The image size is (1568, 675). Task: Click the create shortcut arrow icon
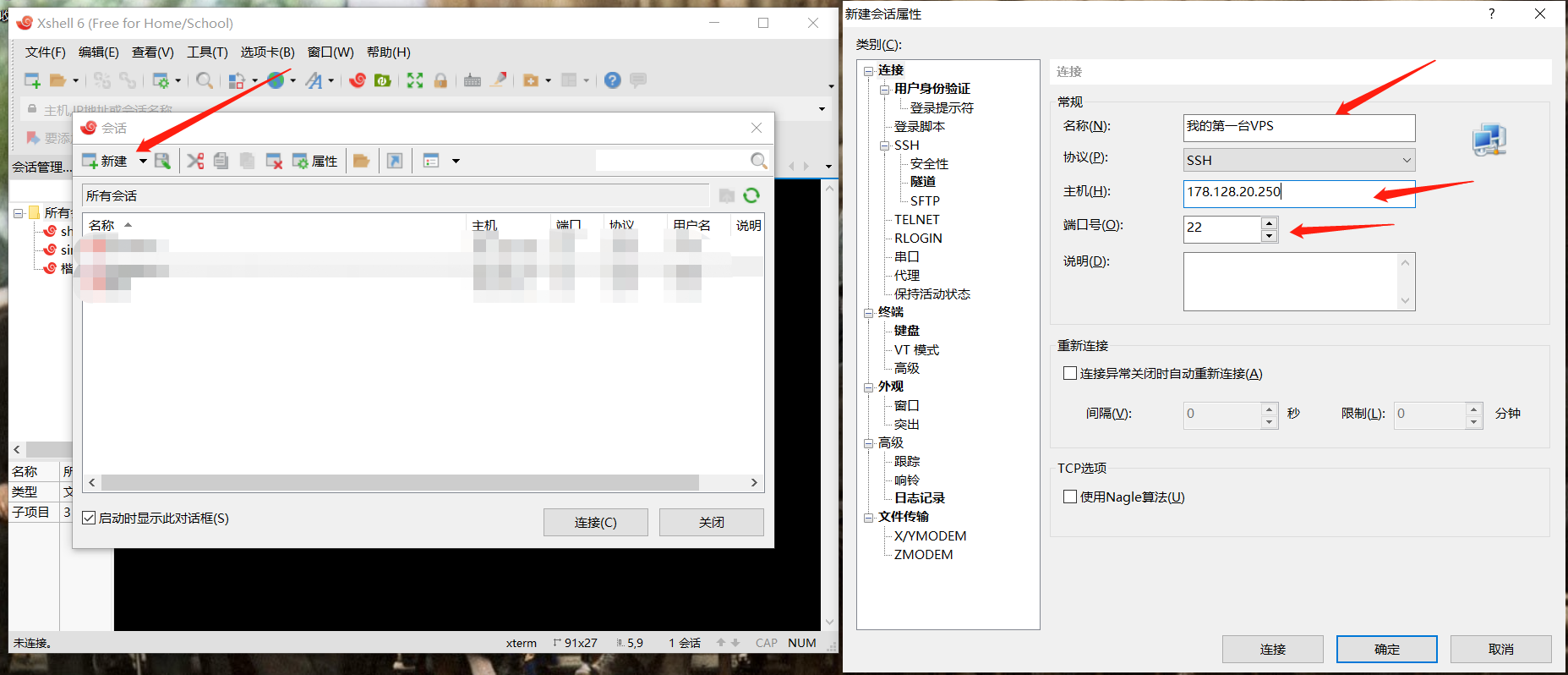[x=395, y=161]
